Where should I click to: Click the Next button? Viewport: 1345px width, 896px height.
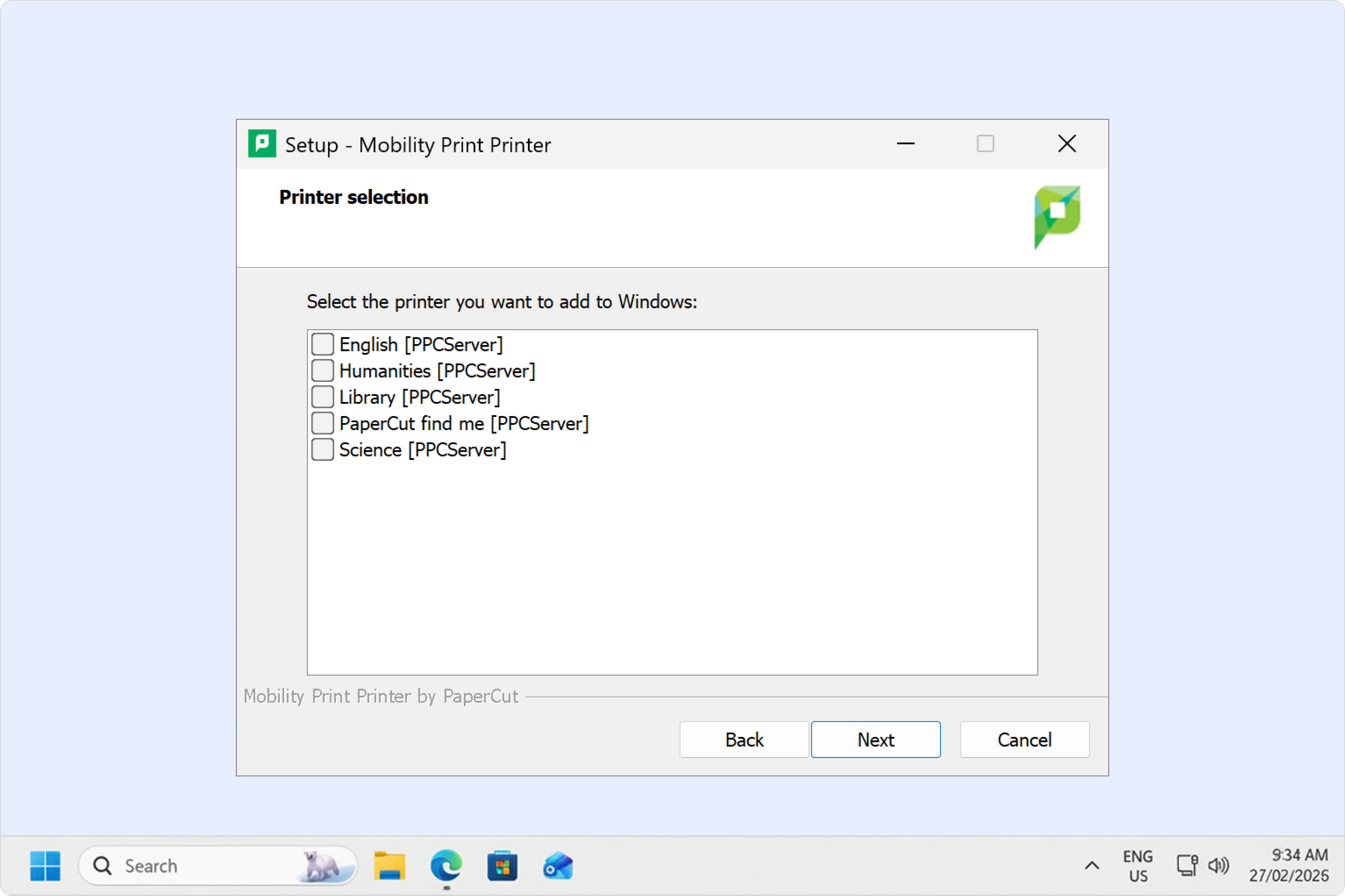coord(875,740)
